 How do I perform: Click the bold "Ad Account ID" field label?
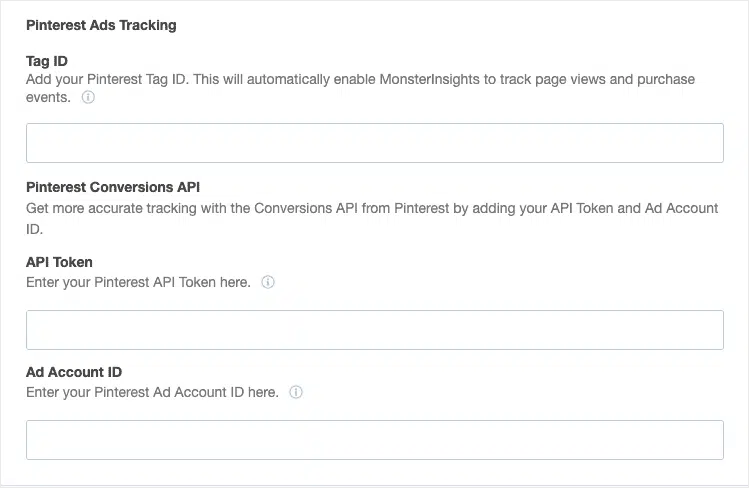(74, 373)
